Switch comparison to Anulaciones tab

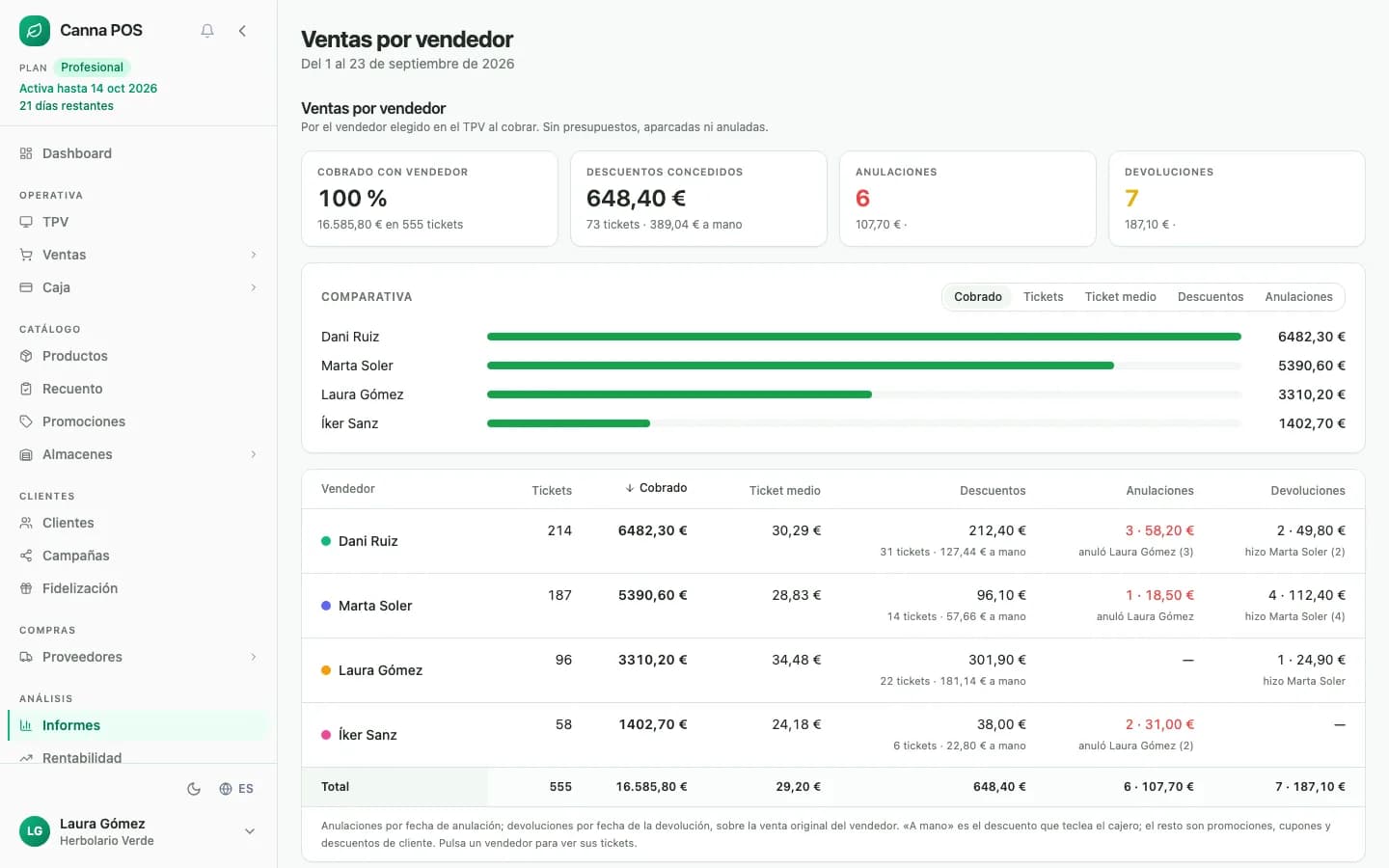[1299, 297]
